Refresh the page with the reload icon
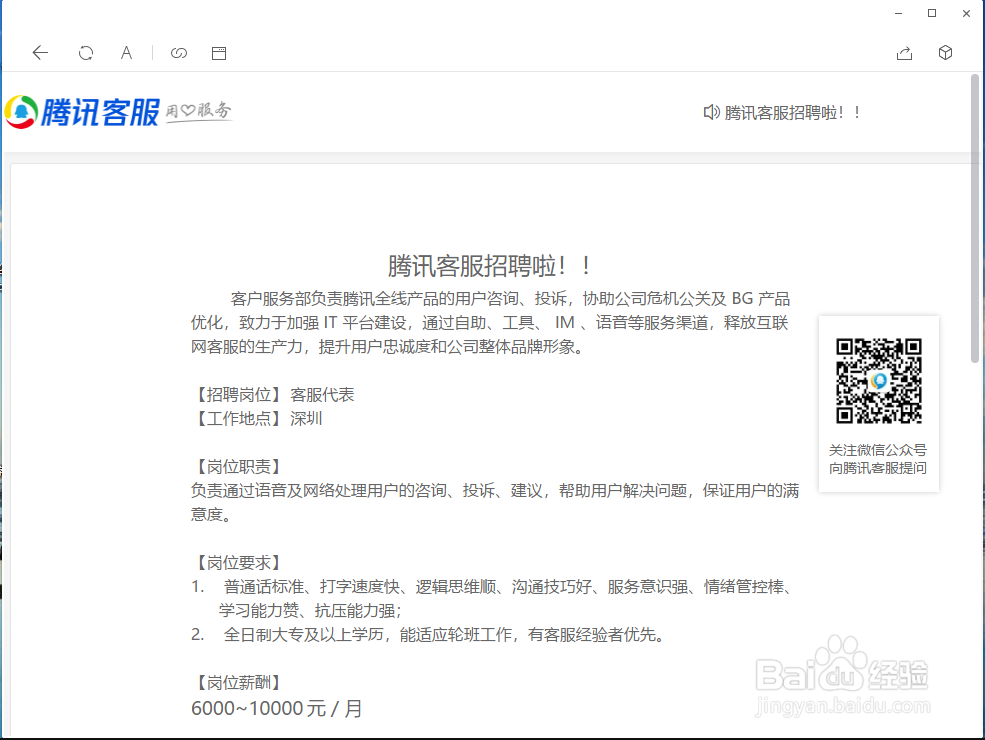This screenshot has height=740, width=985. tap(86, 53)
